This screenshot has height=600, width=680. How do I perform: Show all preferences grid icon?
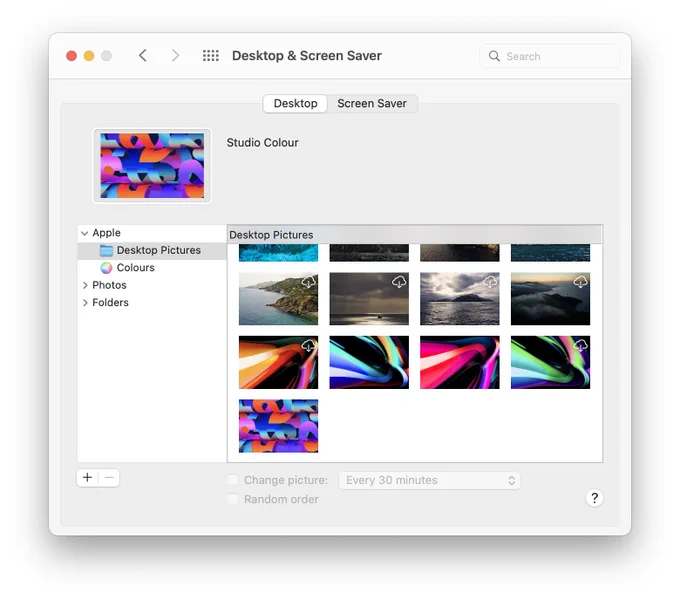(211, 55)
